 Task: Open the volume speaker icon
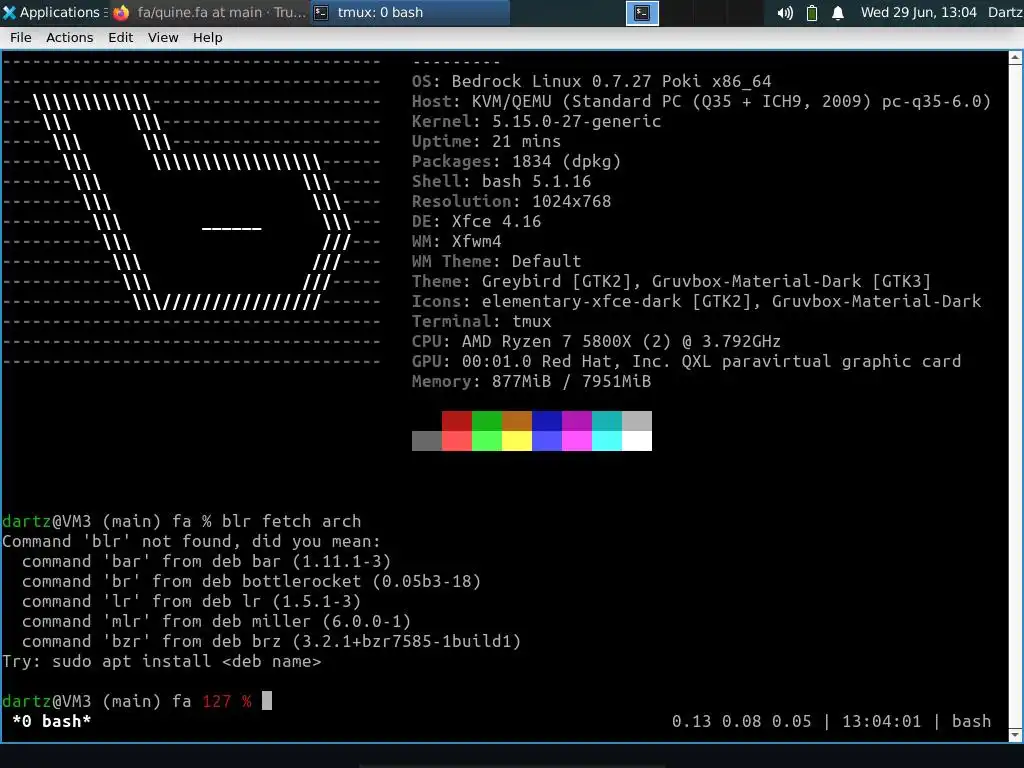tap(785, 13)
